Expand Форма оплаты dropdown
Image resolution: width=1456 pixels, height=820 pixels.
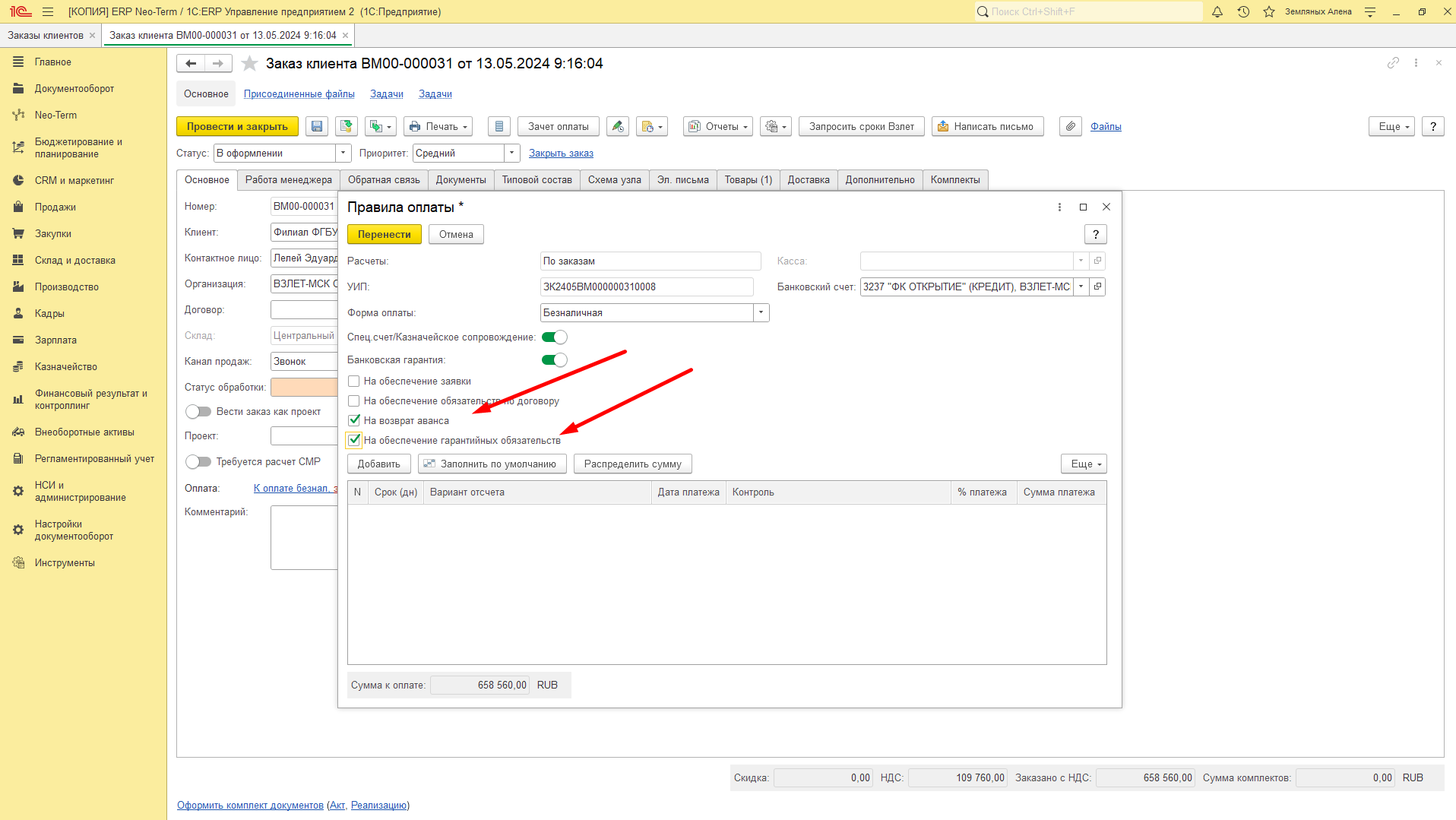click(x=761, y=312)
